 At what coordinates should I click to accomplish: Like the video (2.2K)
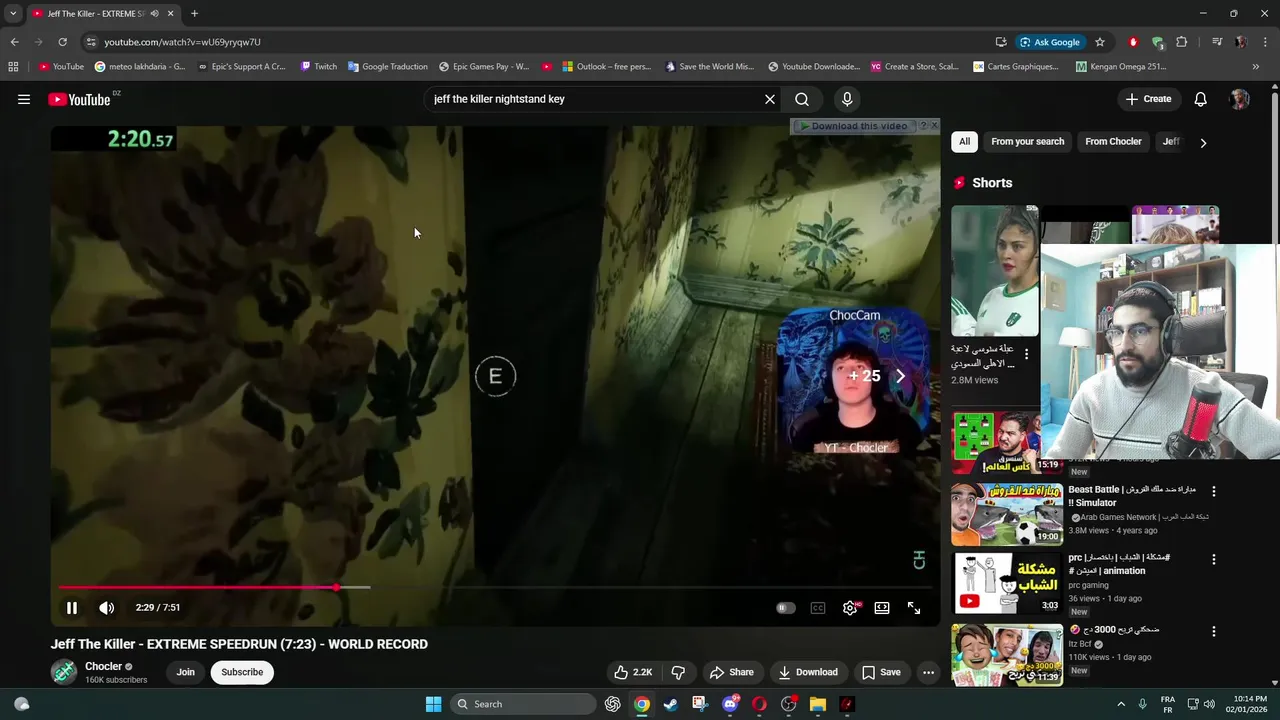click(633, 672)
